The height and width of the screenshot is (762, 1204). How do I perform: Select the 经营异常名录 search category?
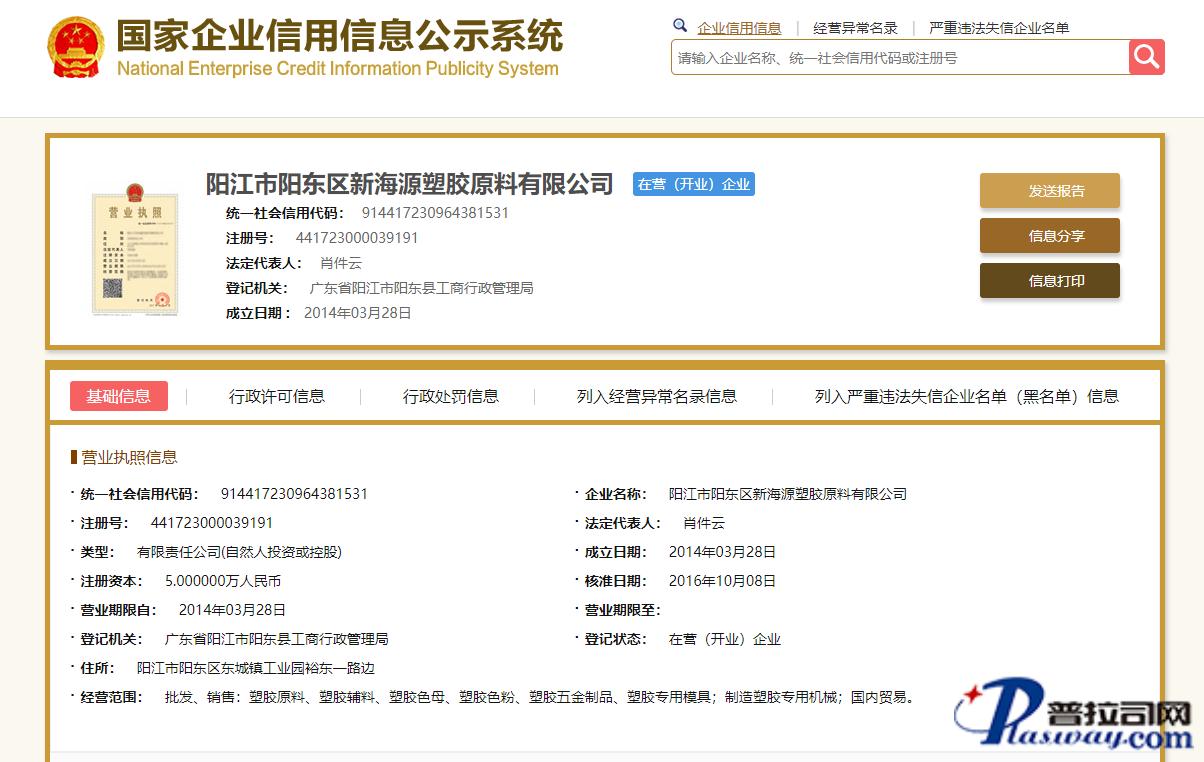(855, 28)
